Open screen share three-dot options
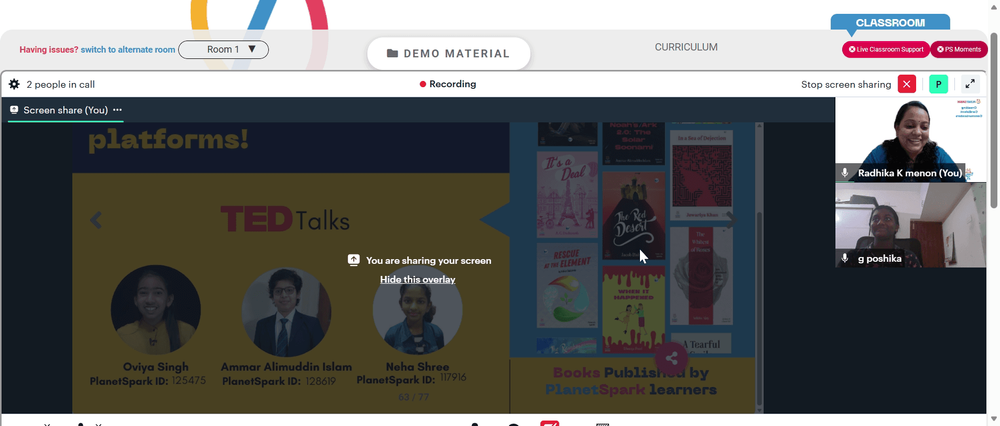This screenshot has height=426, width=1000. [117, 110]
